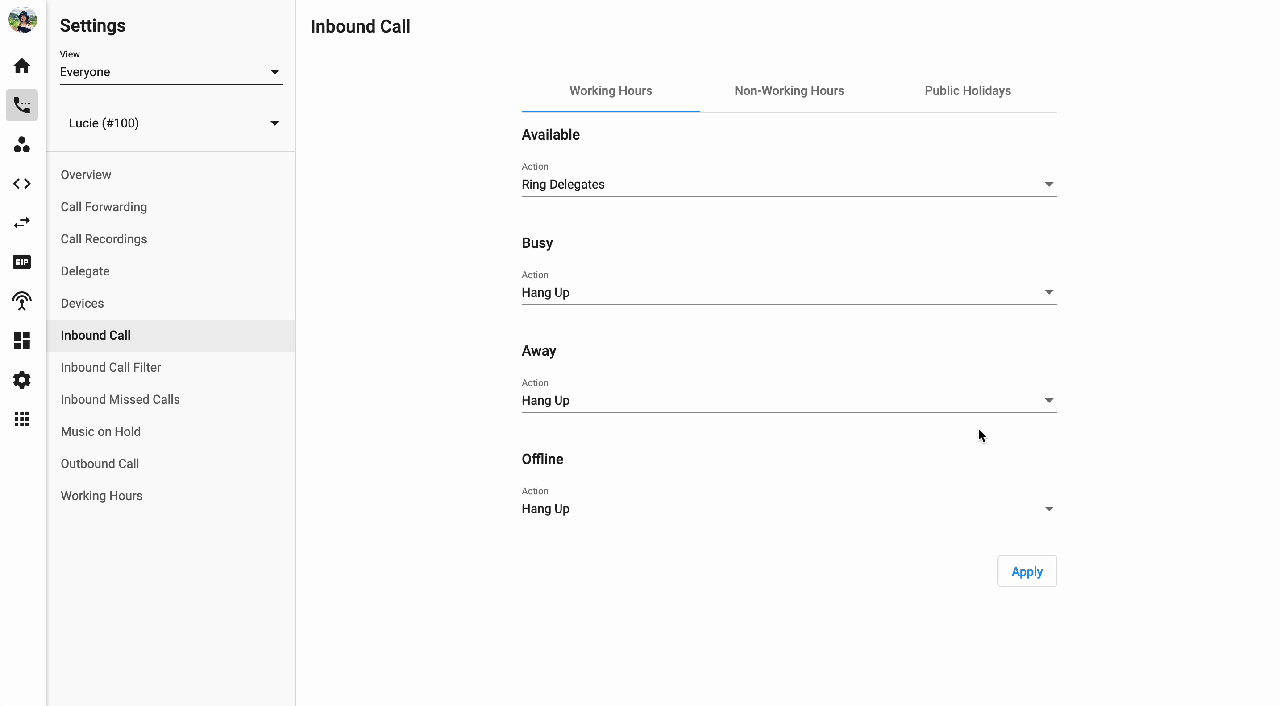Open the gear settings icon
The width and height of the screenshot is (1280, 706).
(22, 380)
